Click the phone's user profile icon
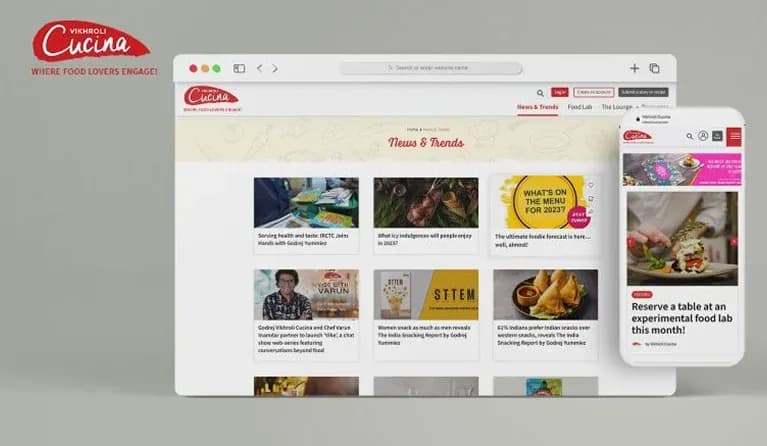Screen dimensions: 767x446 click(x=703, y=136)
